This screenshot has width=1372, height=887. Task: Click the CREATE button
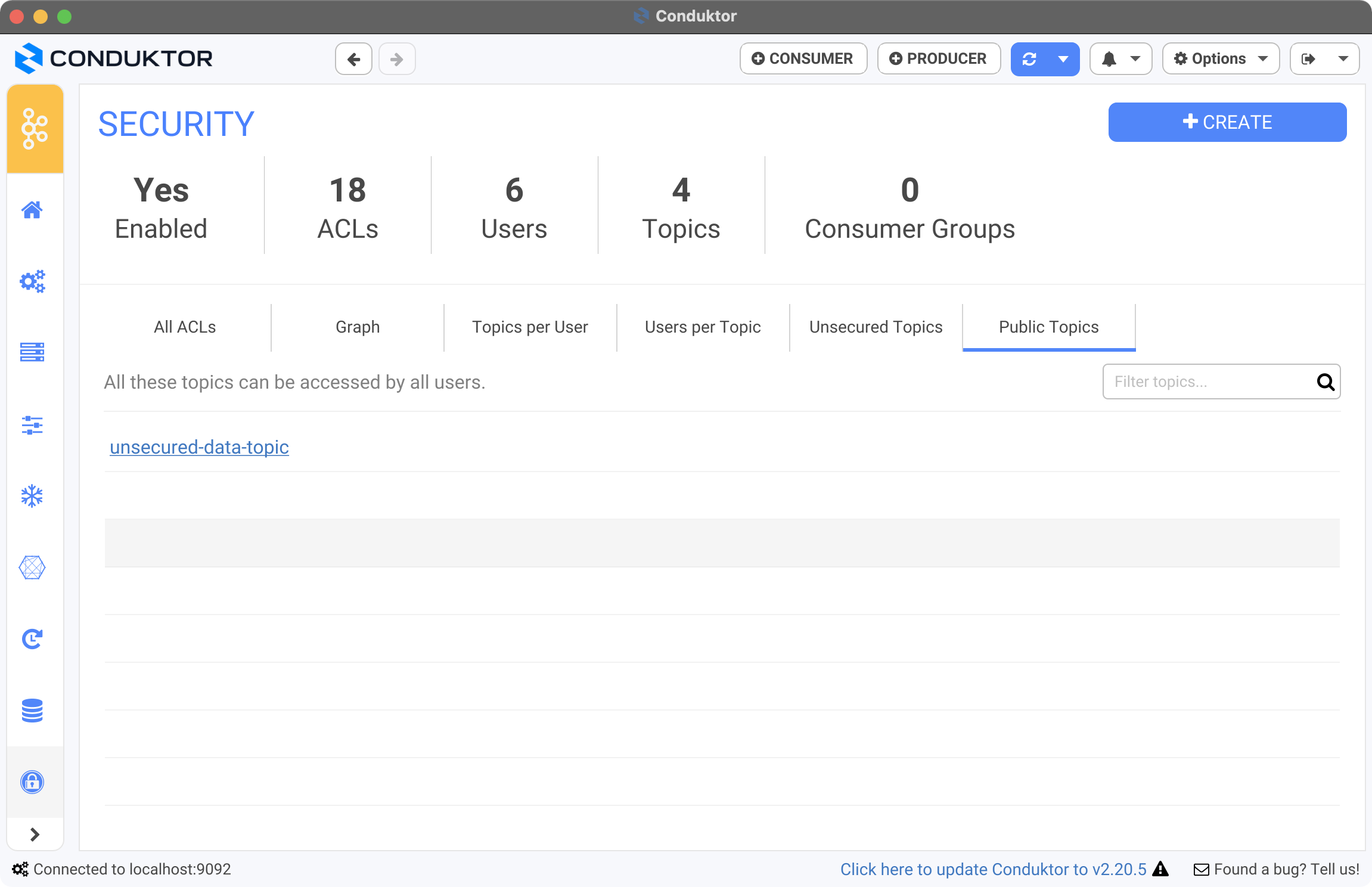1227,122
